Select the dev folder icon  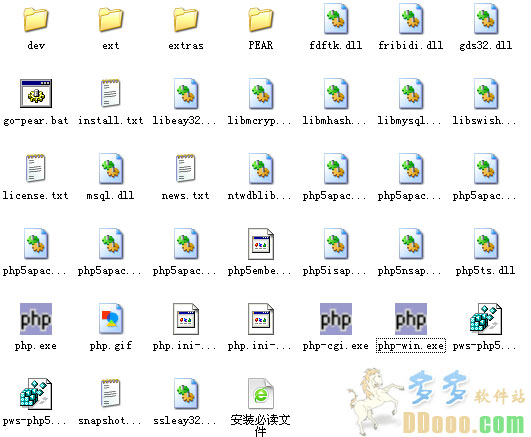(x=36, y=20)
